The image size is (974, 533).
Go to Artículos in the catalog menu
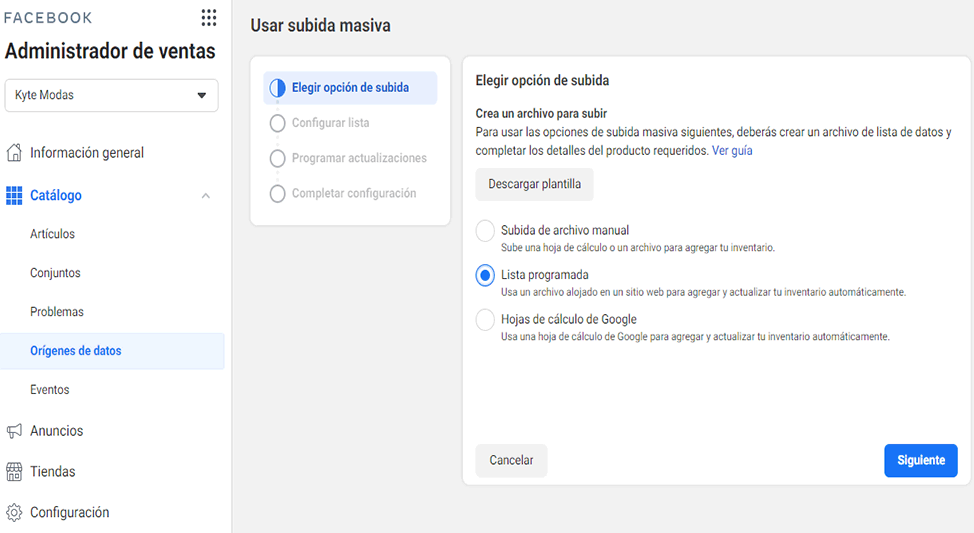coord(52,234)
